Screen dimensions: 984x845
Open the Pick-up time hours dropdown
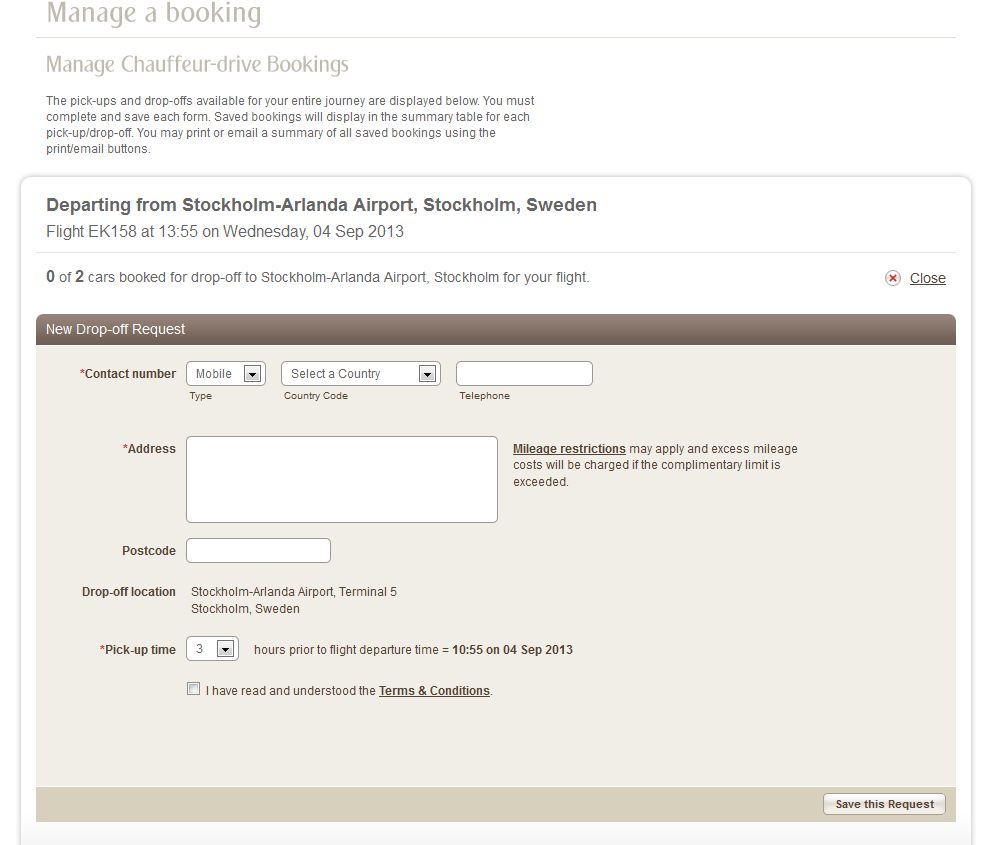point(212,649)
